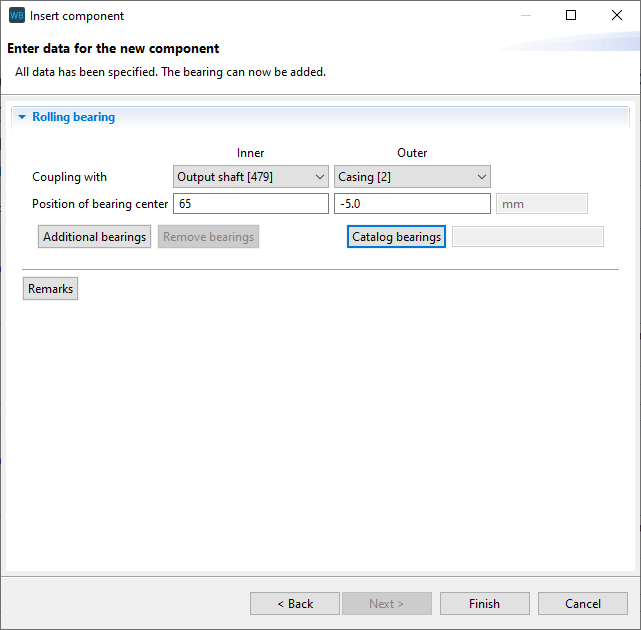This screenshot has width=641, height=630.
Task: Open the Catalog bearings selection
Action: click(396, 237)
